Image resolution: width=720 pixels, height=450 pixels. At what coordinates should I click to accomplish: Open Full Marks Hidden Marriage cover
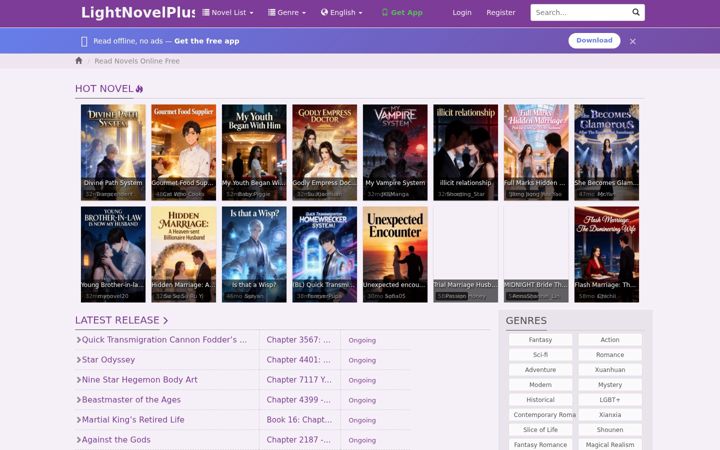[x=536, y=152]
